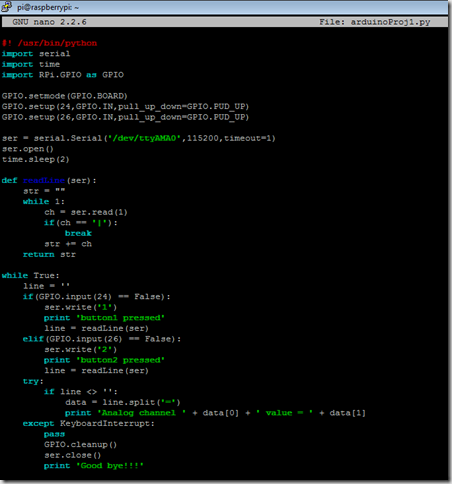Click the 'Good bye!!!' print line
This screenshot has height=484, width=452.
point(94,466)
